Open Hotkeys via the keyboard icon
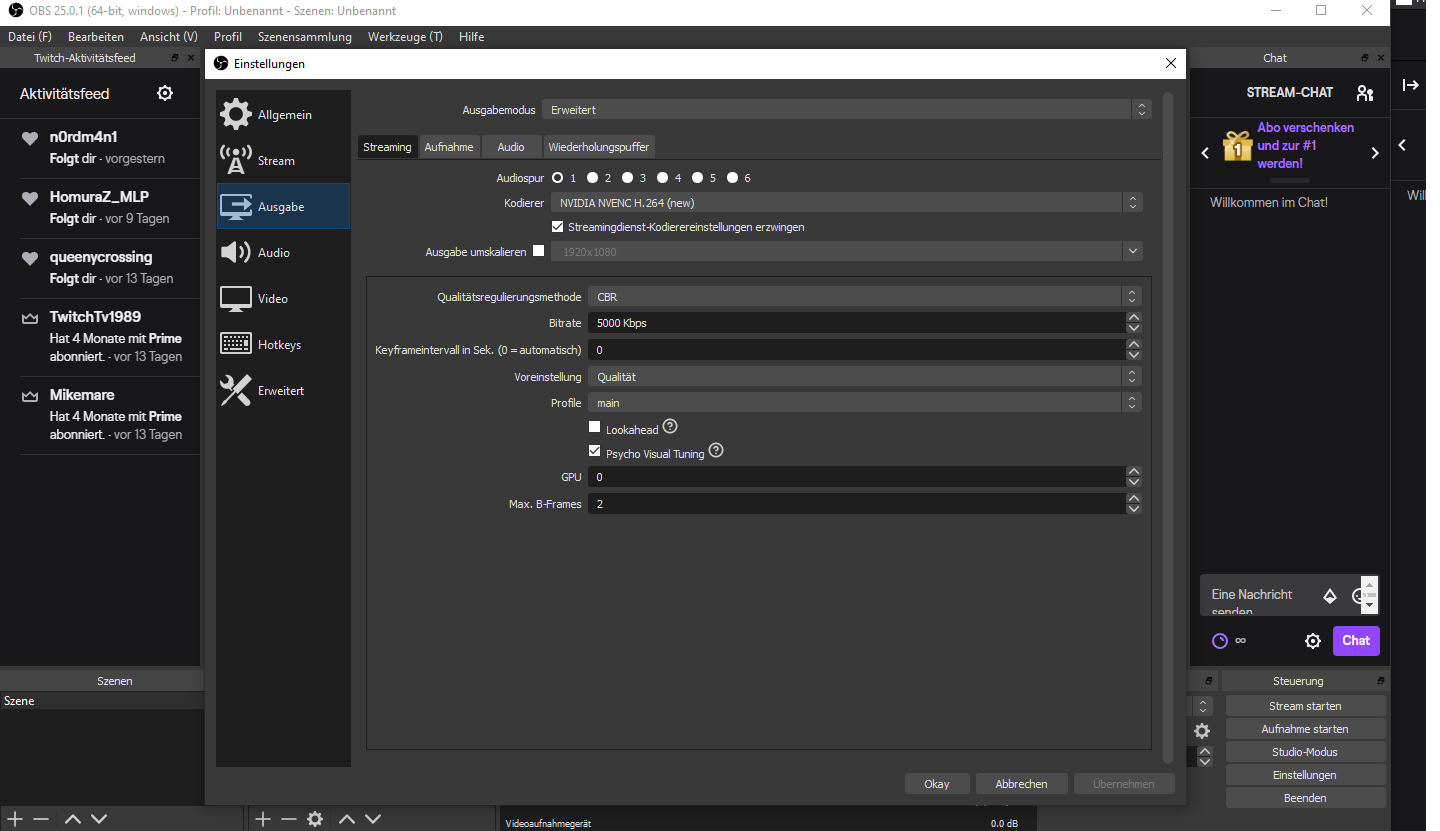 coord(236,344)
